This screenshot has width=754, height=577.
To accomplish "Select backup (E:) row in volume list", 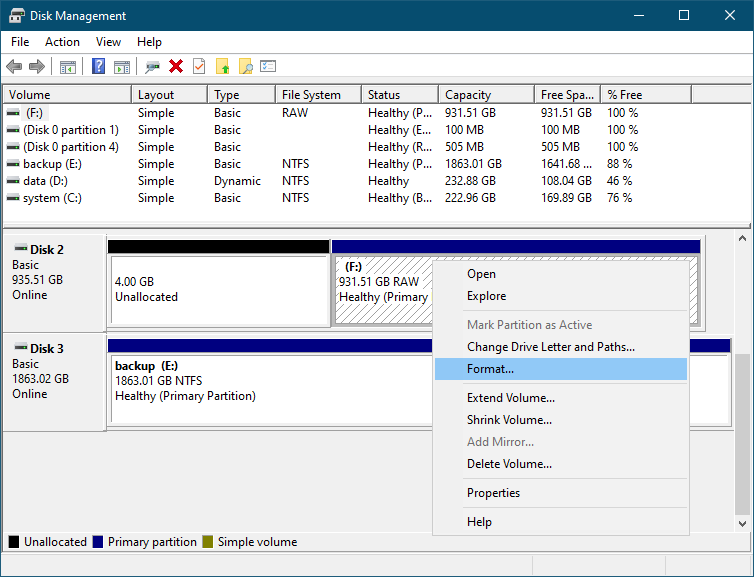I will [x=347, y=164].
